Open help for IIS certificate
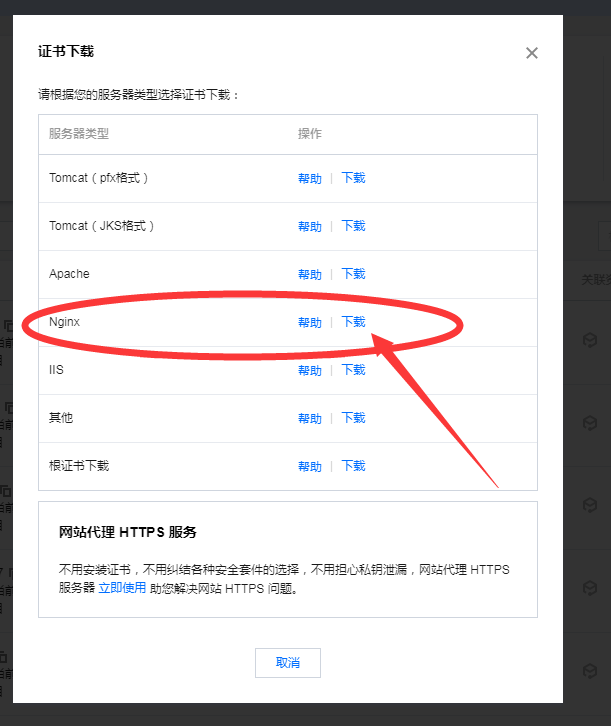The image size is (611, 726). coord(310,370)
